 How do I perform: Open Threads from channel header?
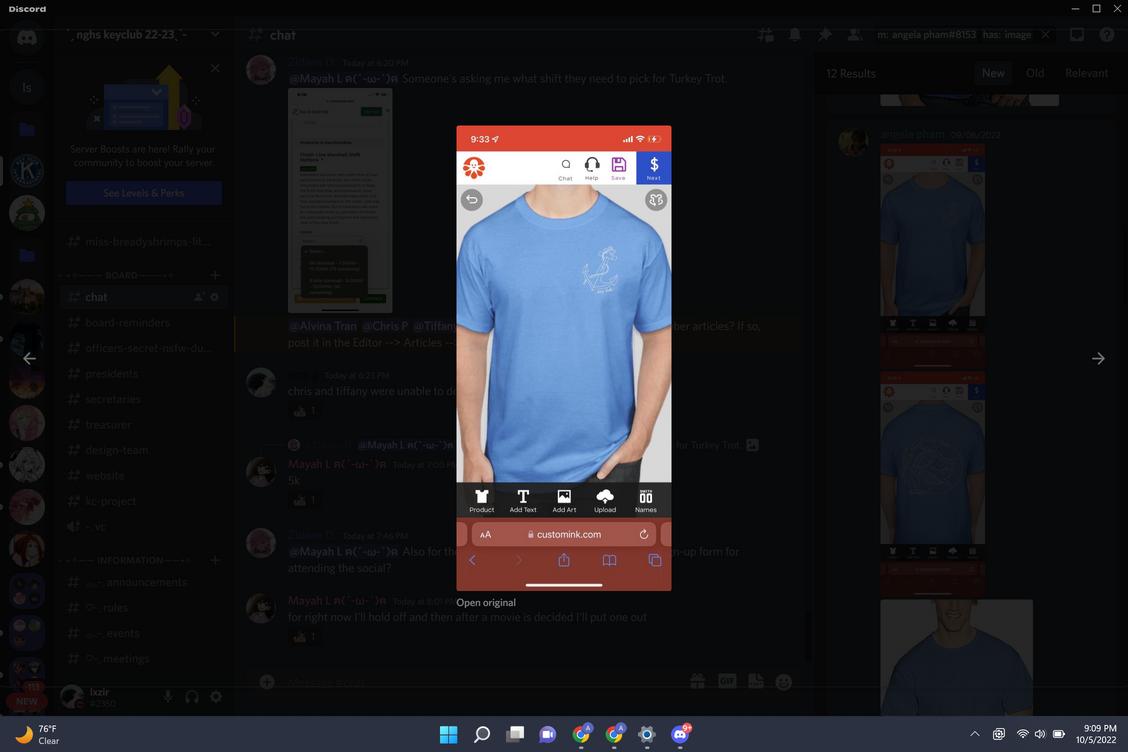765,35
